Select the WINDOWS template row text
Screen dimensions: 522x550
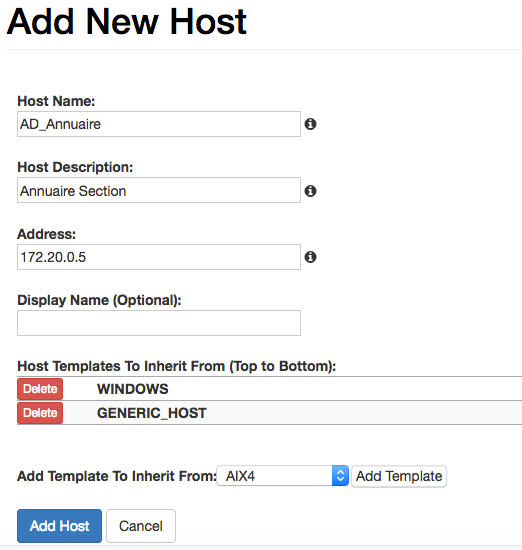pos(133,389)
